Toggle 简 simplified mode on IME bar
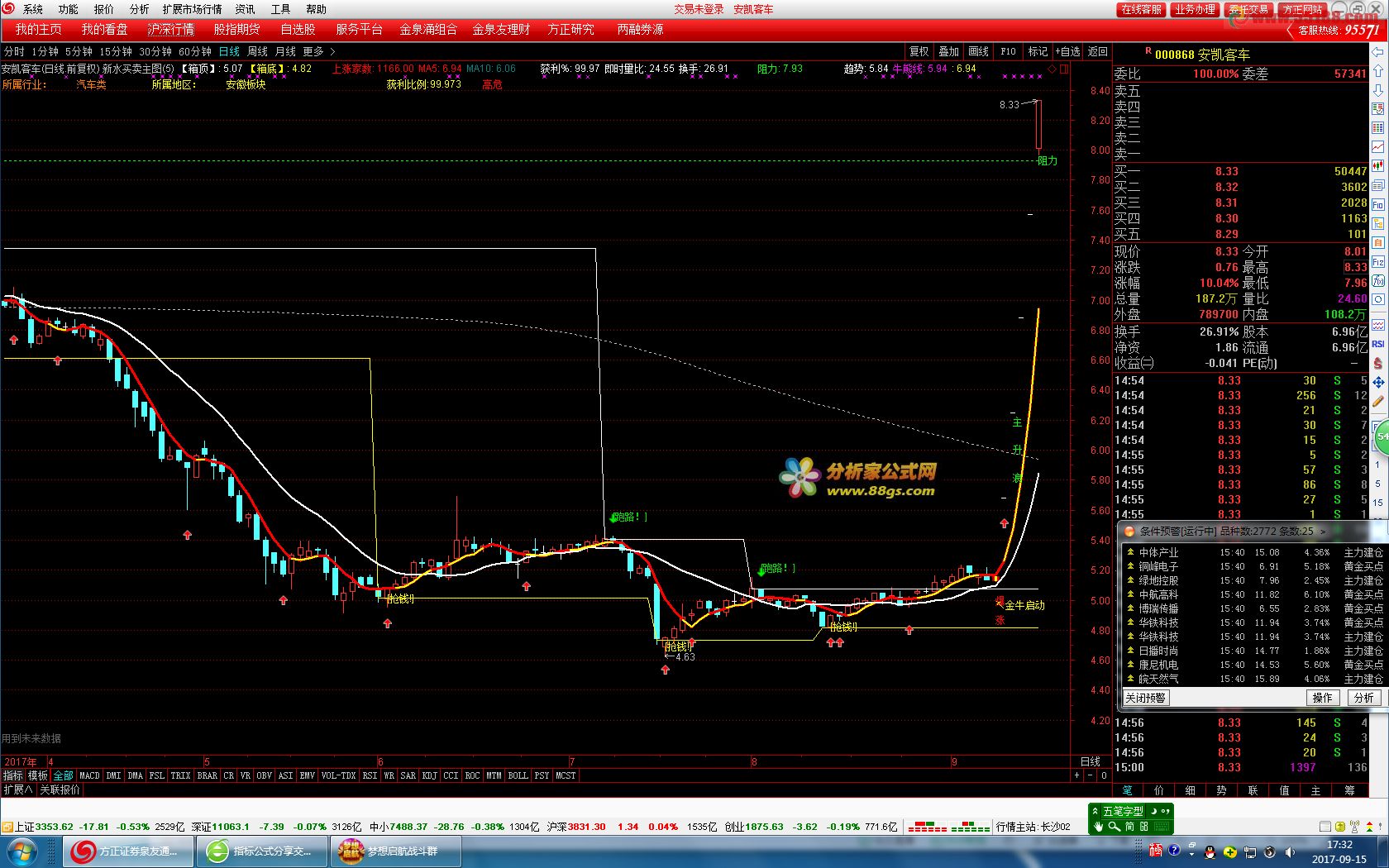The height and width of the screenshot is (868, 1389). (1129, 827)
